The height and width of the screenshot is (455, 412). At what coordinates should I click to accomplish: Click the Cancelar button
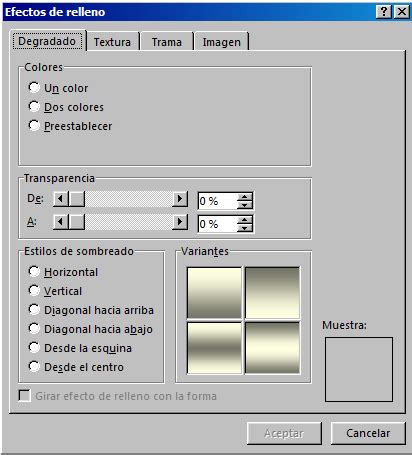point(368,433)
